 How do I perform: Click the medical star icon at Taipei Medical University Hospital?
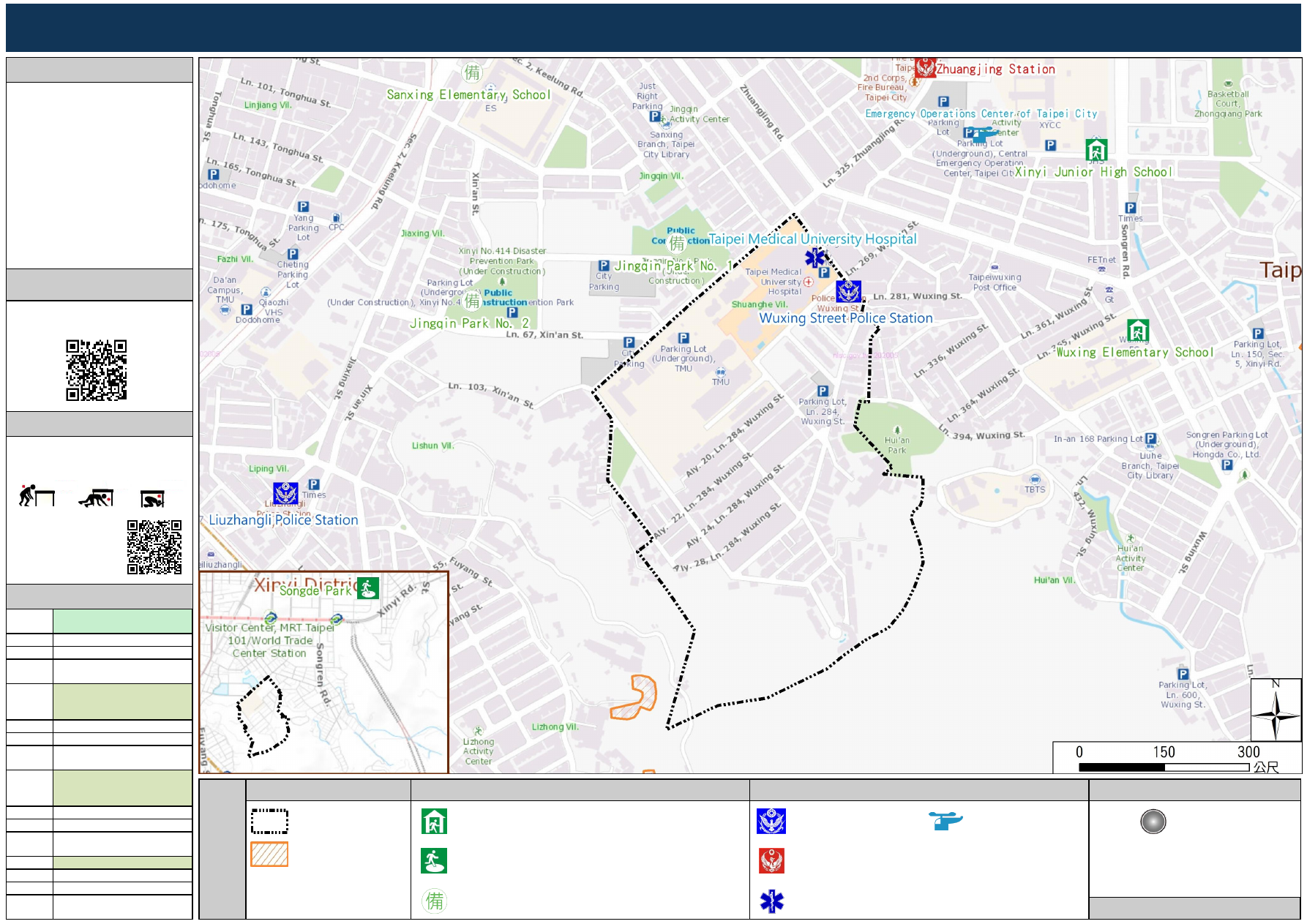(814, 258)
